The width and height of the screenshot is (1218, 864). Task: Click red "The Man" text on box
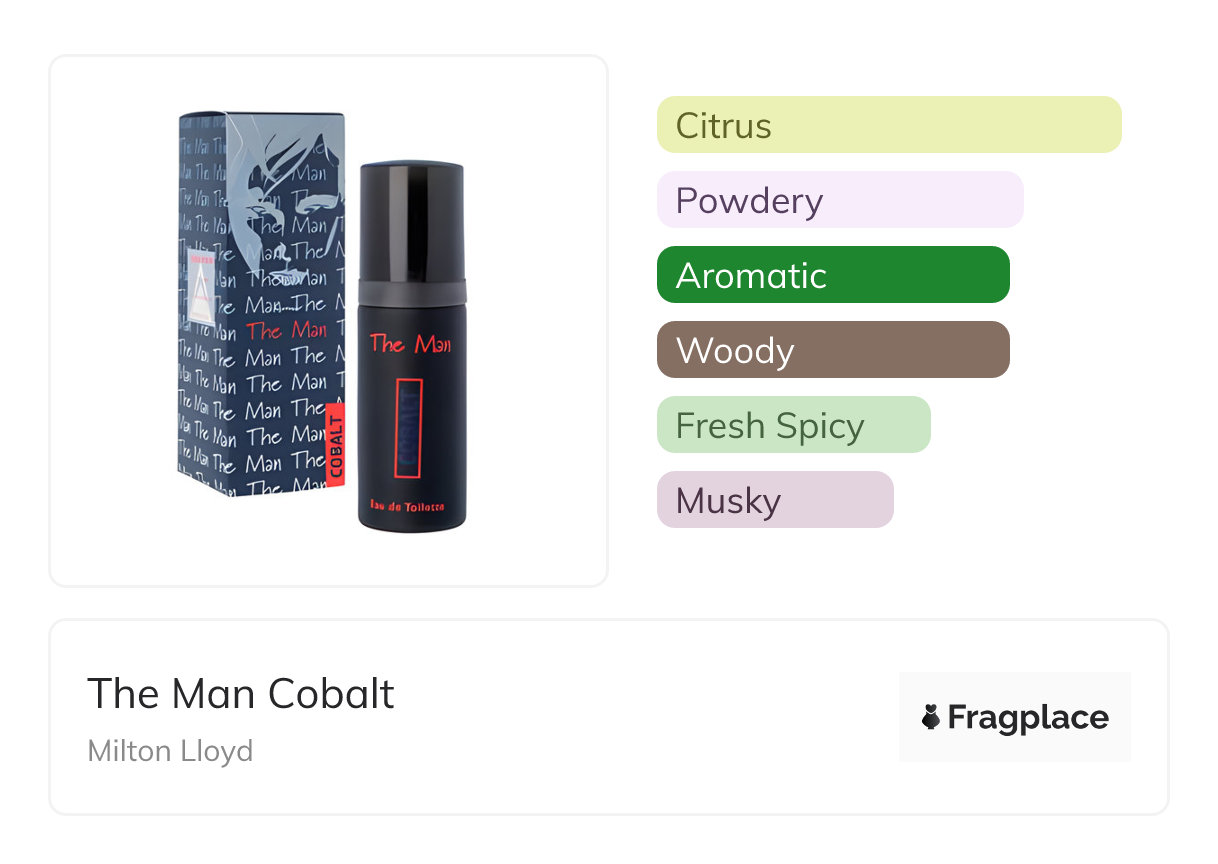point(287,330)
